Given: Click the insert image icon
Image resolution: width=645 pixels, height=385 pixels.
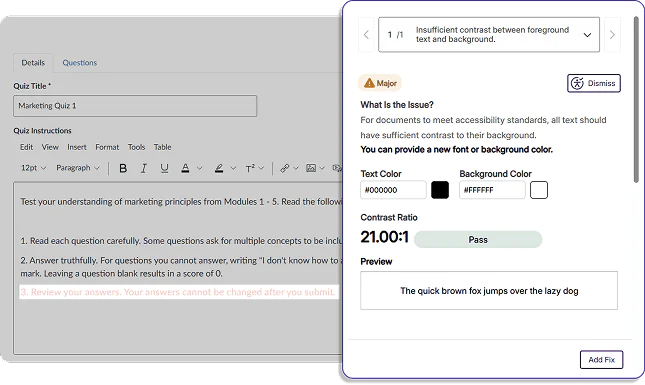Looking at the screenshot, I should (x=311, y=168).
